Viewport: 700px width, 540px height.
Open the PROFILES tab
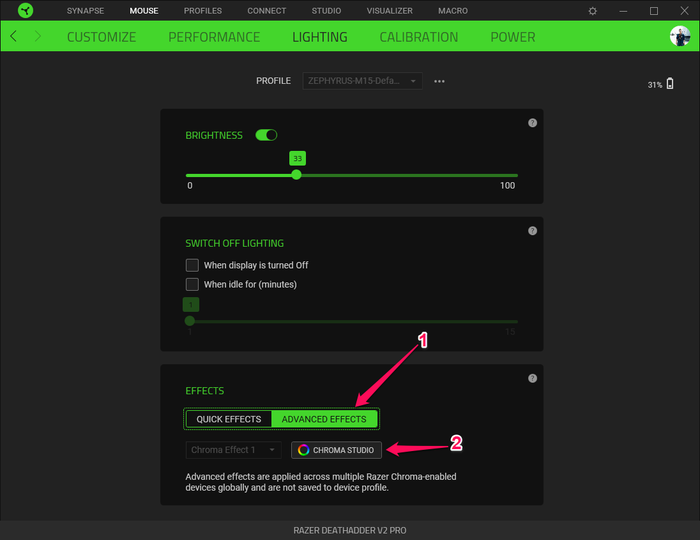(x=203, y=11)
